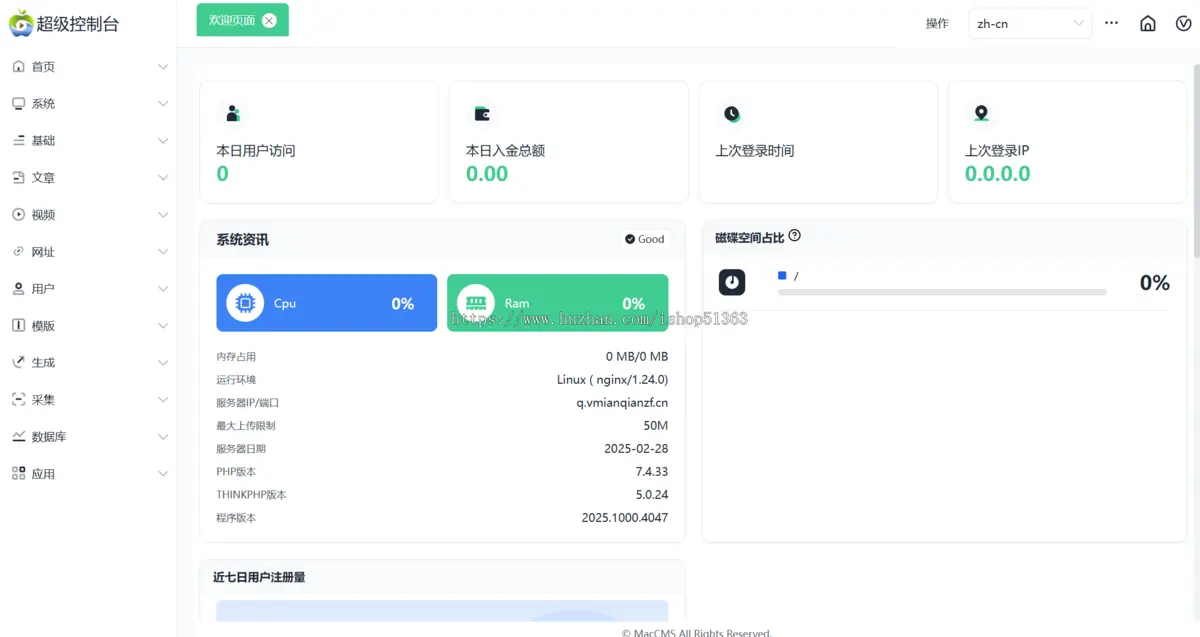Click the circled V icon top right

tap(1183, 23)
